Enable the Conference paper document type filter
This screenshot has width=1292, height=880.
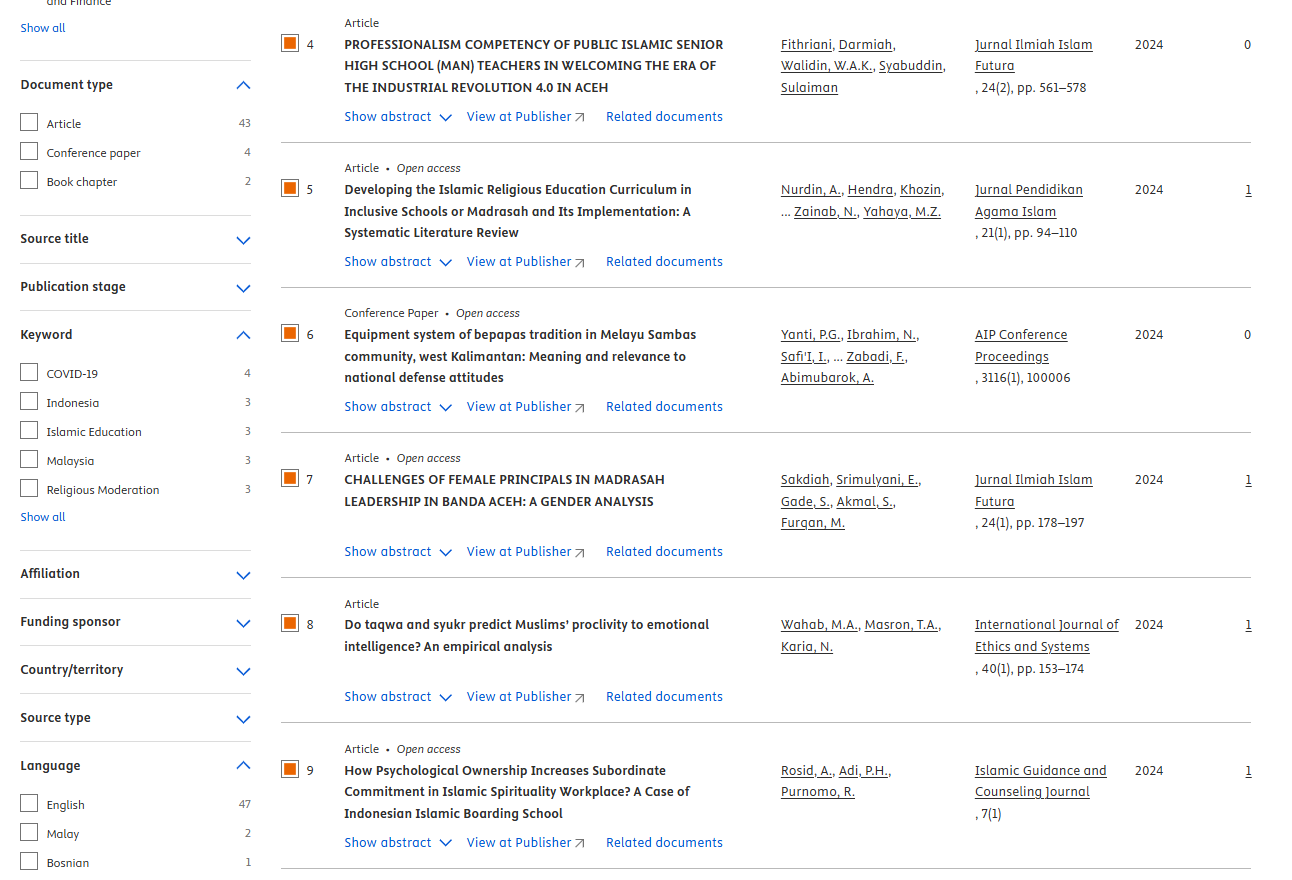pyautogui.click(x=29, y=152)
